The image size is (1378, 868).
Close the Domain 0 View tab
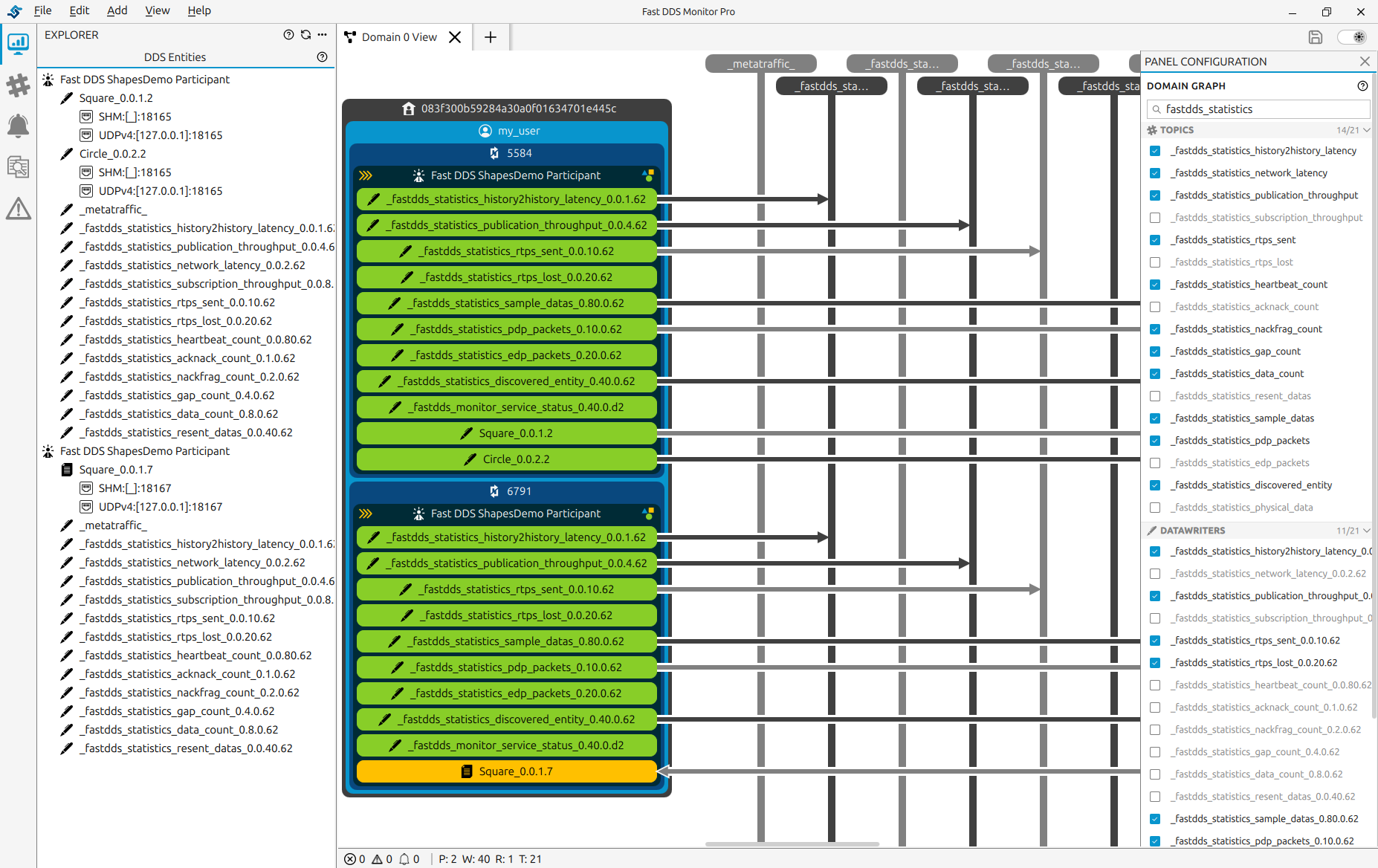[455, 37]
